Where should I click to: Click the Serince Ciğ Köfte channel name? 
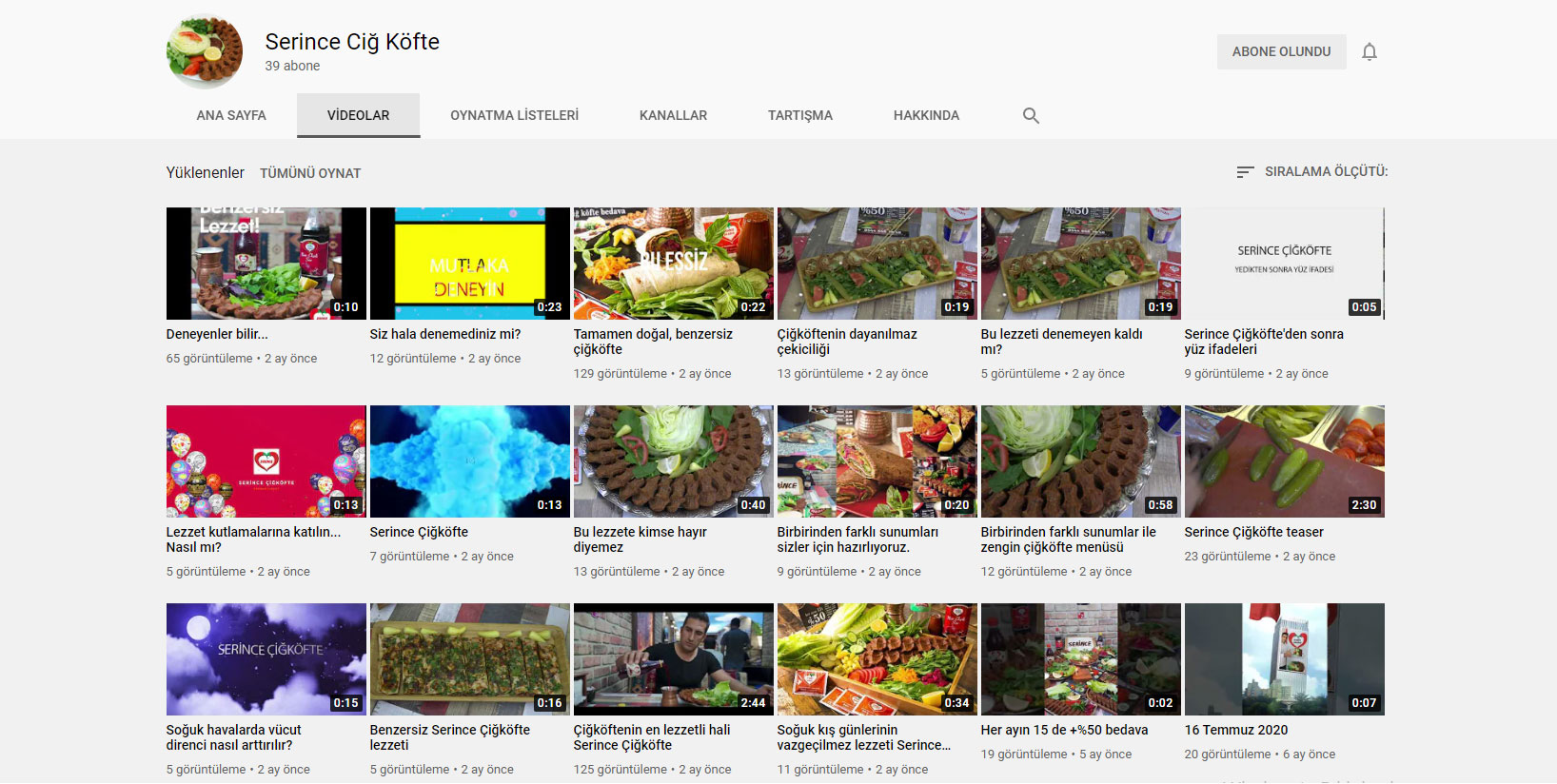point(352,42)
